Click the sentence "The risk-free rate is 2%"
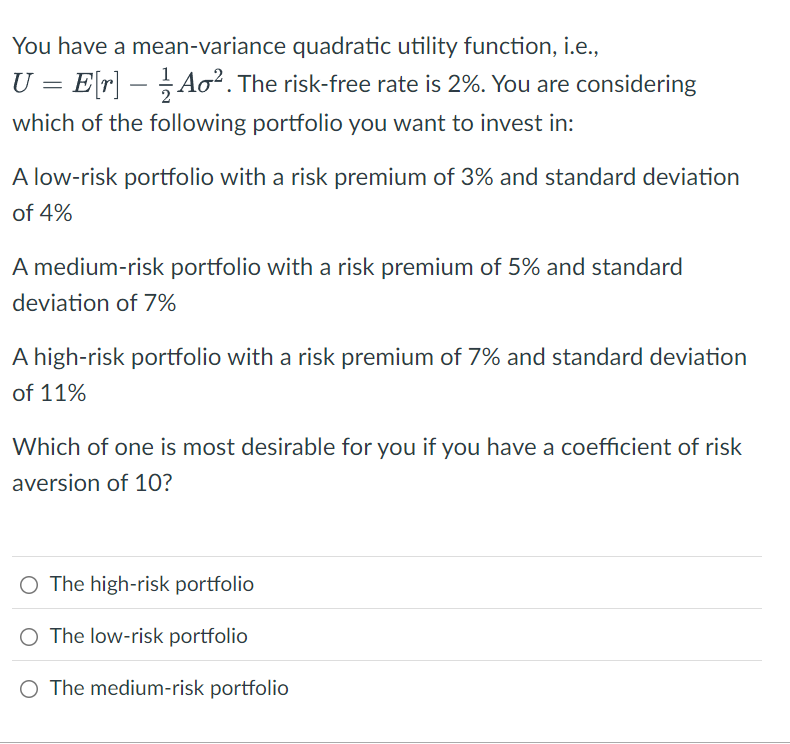 (x=362, y=84)
